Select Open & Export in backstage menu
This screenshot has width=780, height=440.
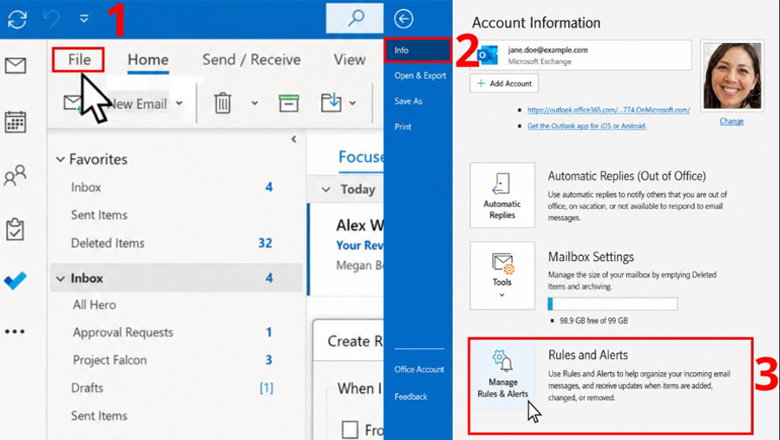coord(418,76)
